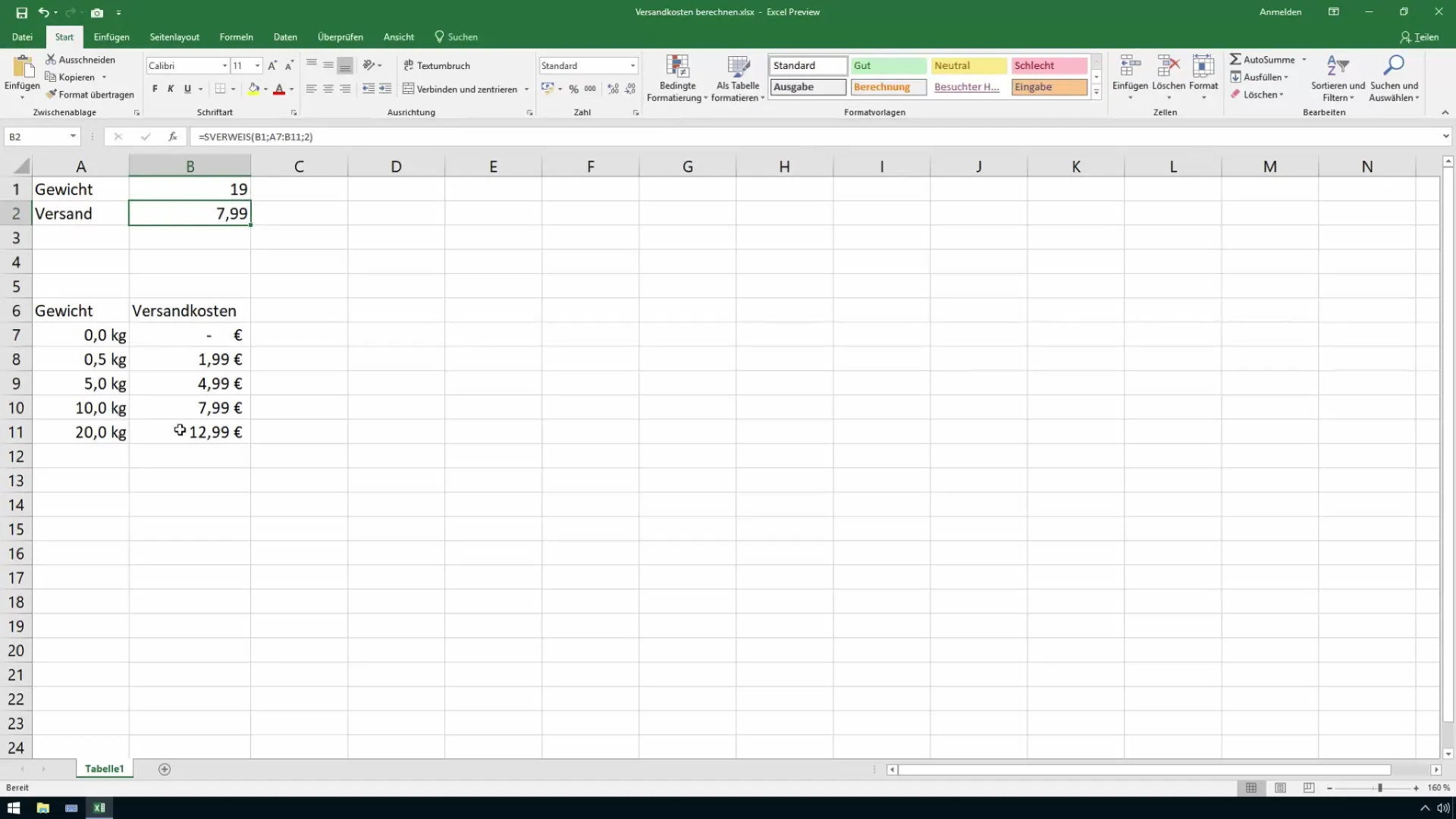Click the Undo arrow icon
This screenshot has width=1456, height=819.
pyautogui.click(x=44, y=12)
